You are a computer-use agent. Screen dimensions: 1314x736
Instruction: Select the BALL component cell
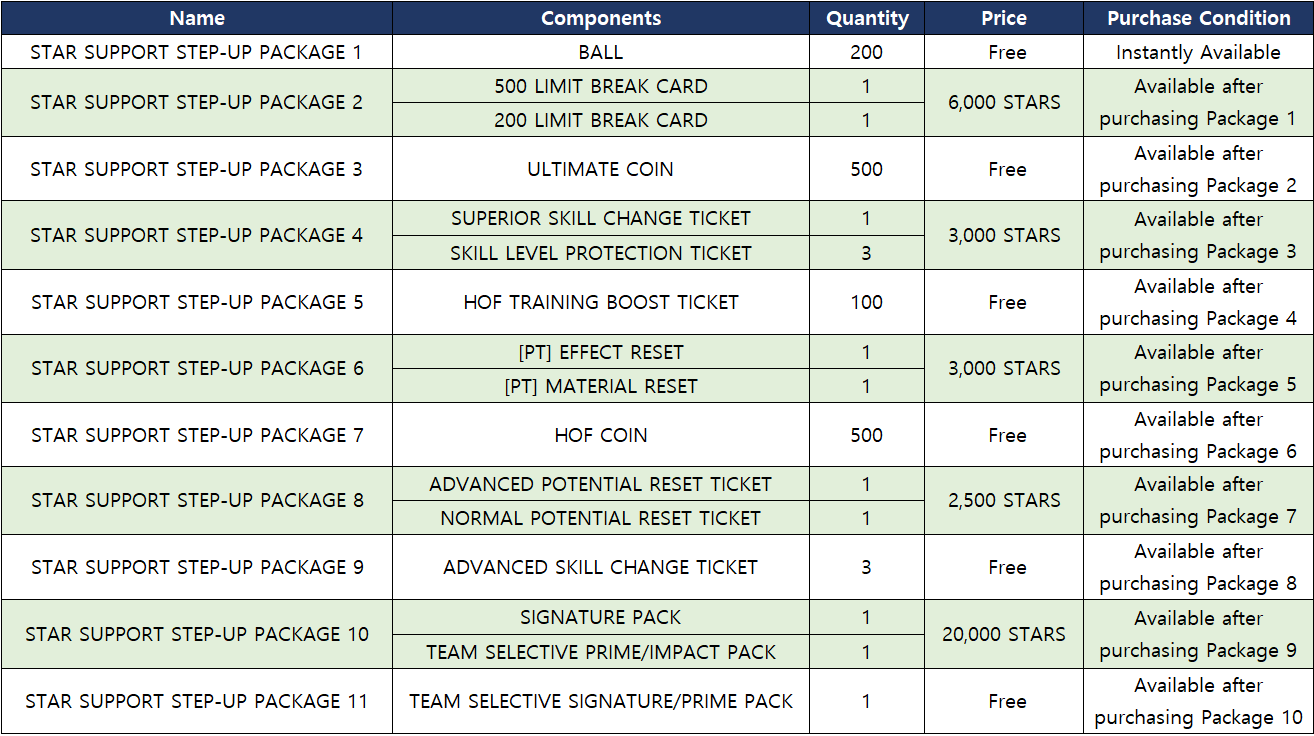pos(600,52)
